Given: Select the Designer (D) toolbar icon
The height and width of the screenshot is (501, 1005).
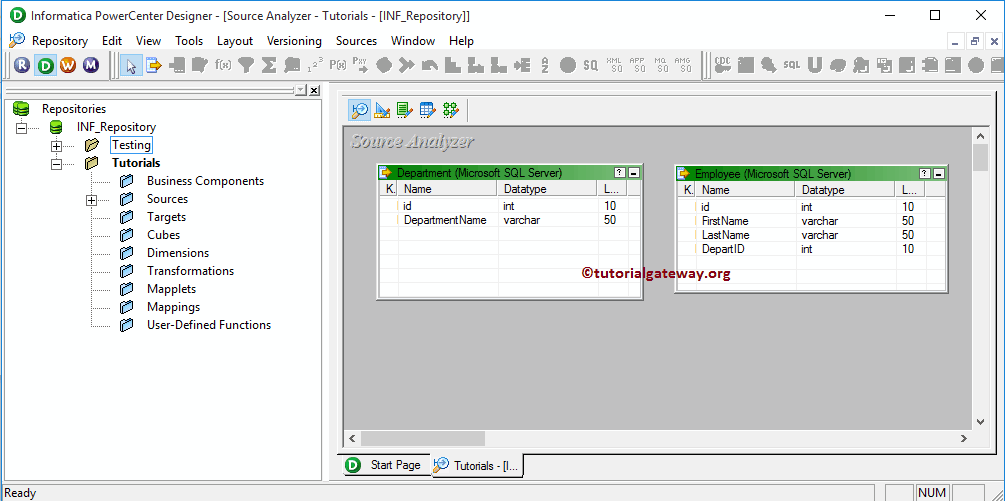Looking at the screenshot, I should pos(46,65).
